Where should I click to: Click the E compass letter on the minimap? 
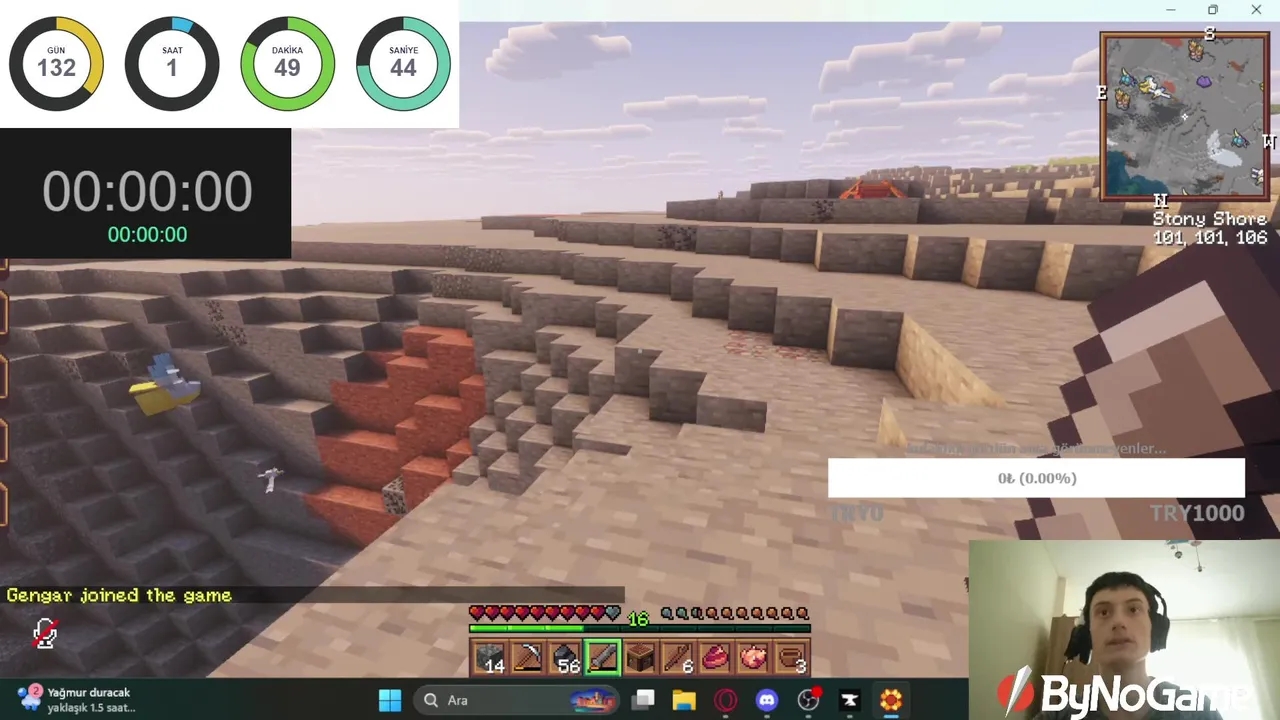pyautogui.click(x=1102, y=93)
